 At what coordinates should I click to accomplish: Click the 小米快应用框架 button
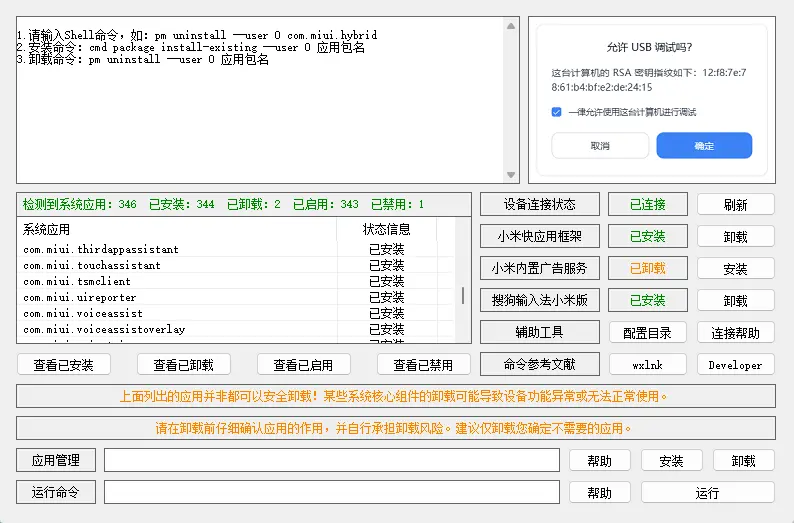coord(540,236)
